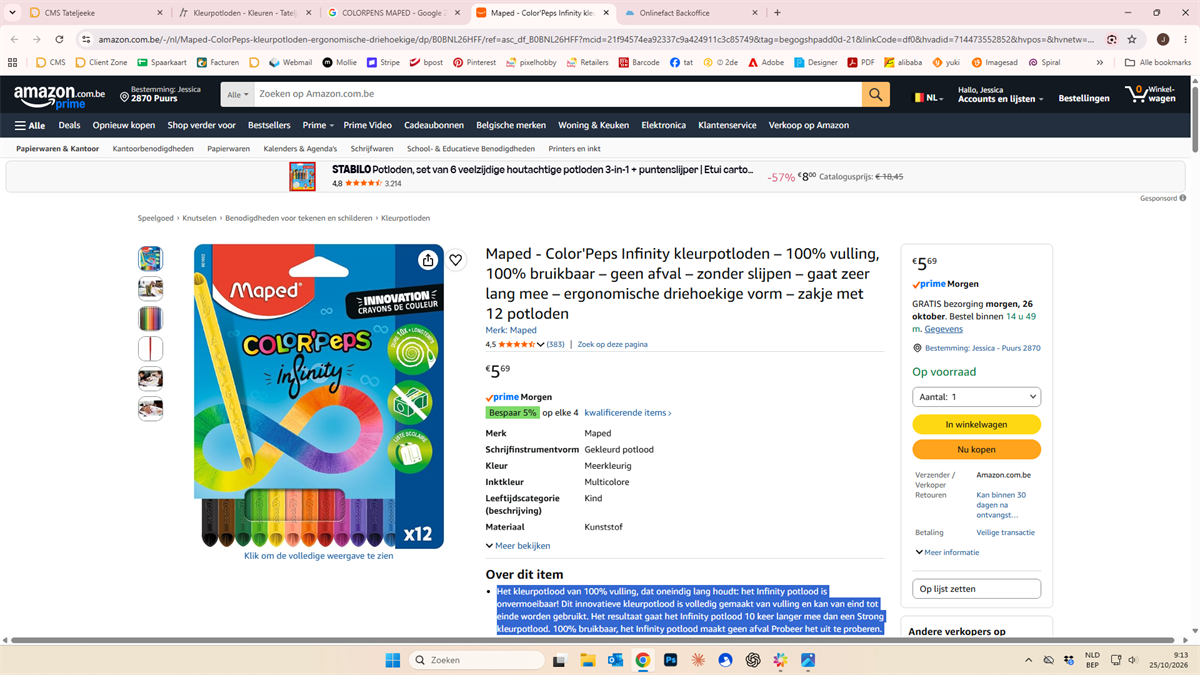
Task: Open the Prime navigation dropdown
Action: click(x=318, y=125)
